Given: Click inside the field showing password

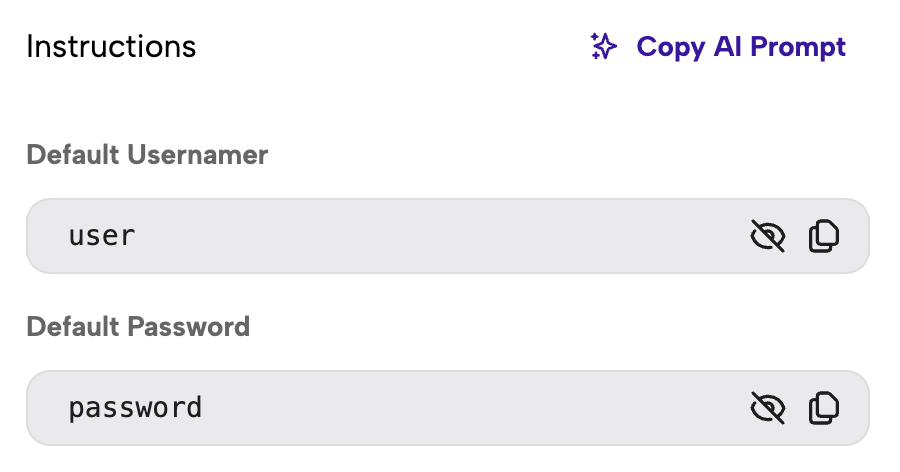Looking at the screenshot, I should (x=400, y=407).
